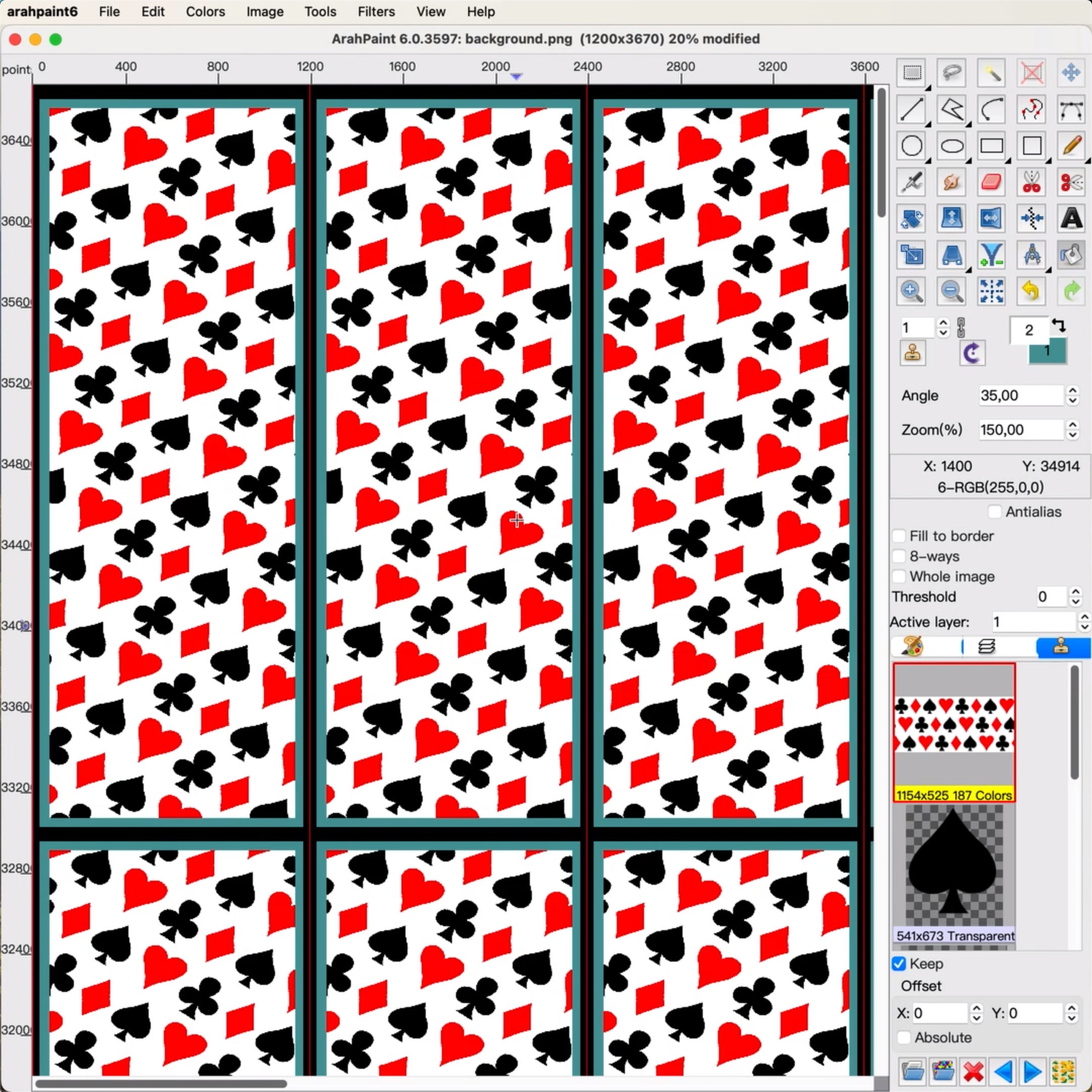This screenshot has height=1092, width=1092.
Task: Increase the Angle value with stepper
Action: pos(1073,390)
